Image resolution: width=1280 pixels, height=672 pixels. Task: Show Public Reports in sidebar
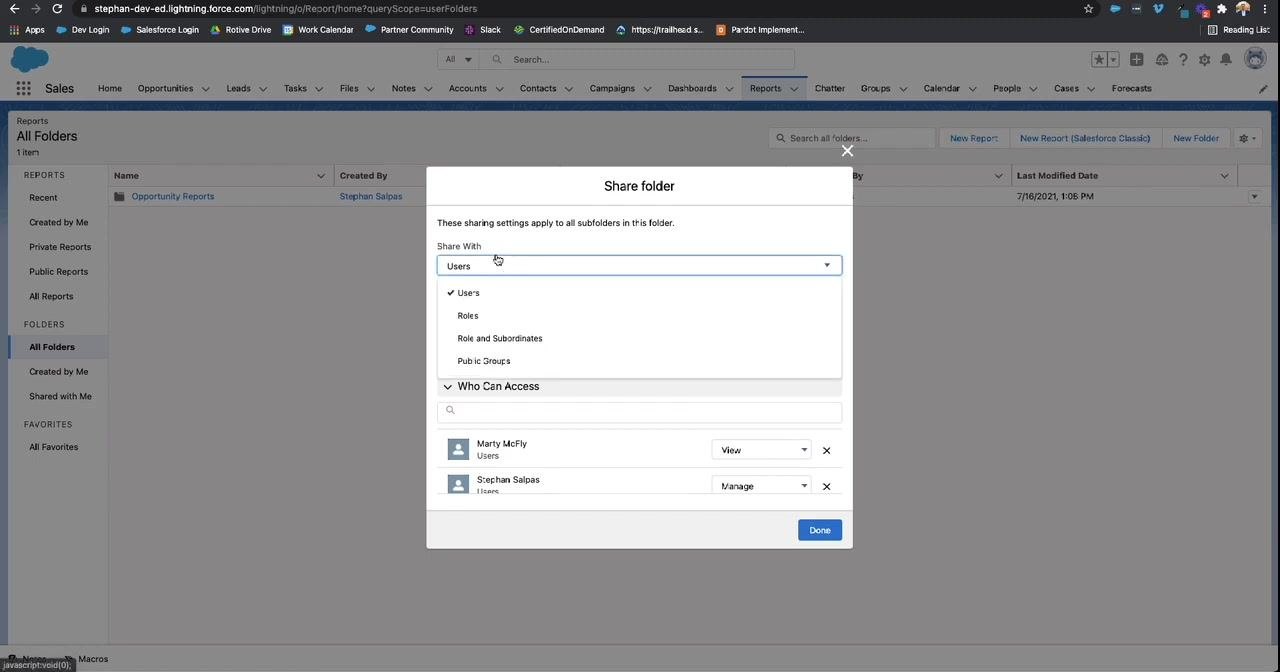[59, 272]
